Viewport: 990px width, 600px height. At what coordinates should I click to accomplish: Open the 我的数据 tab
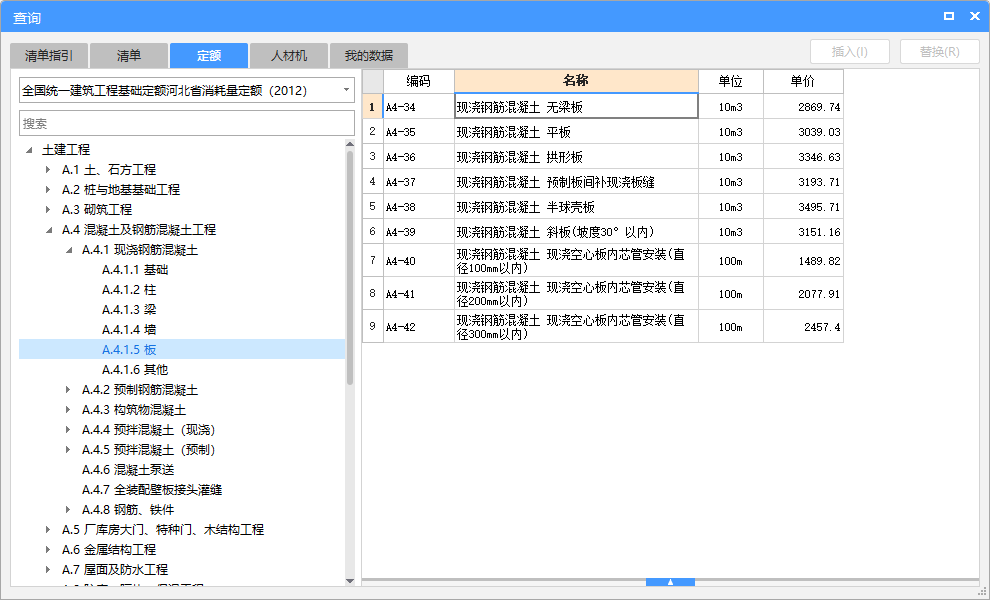(369, 56)
